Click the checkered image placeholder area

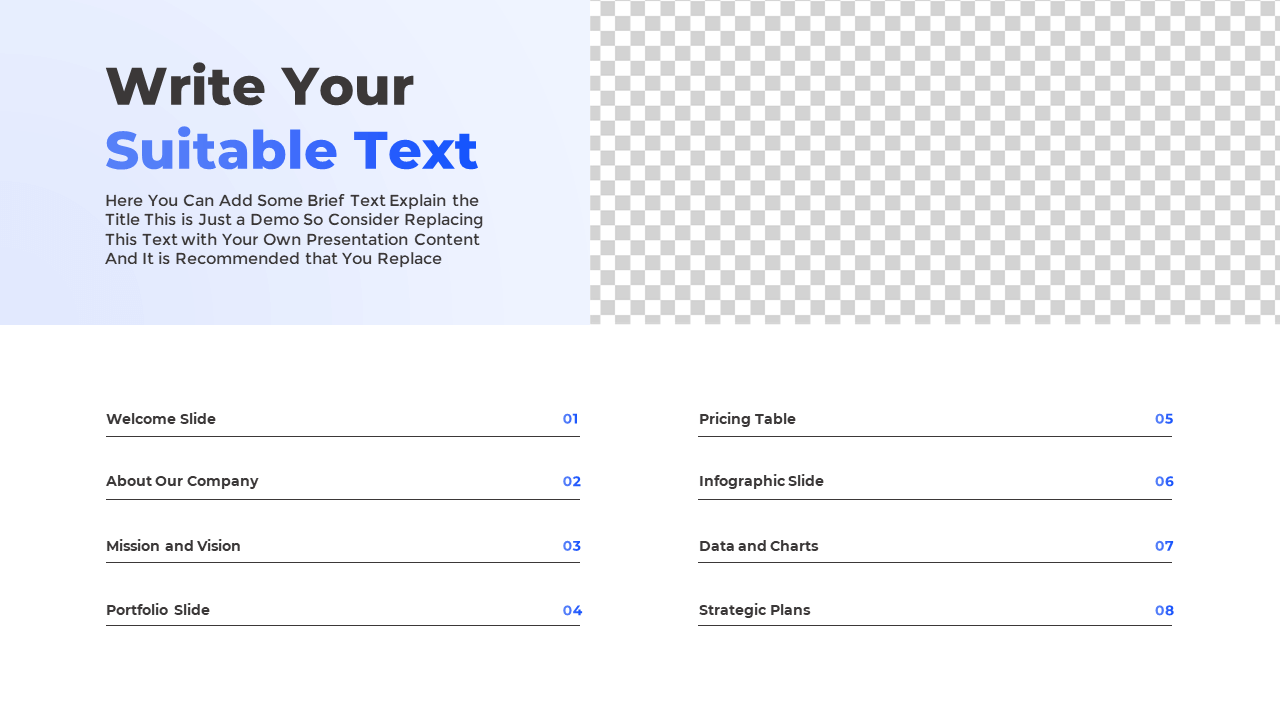[x=935, y=162]
